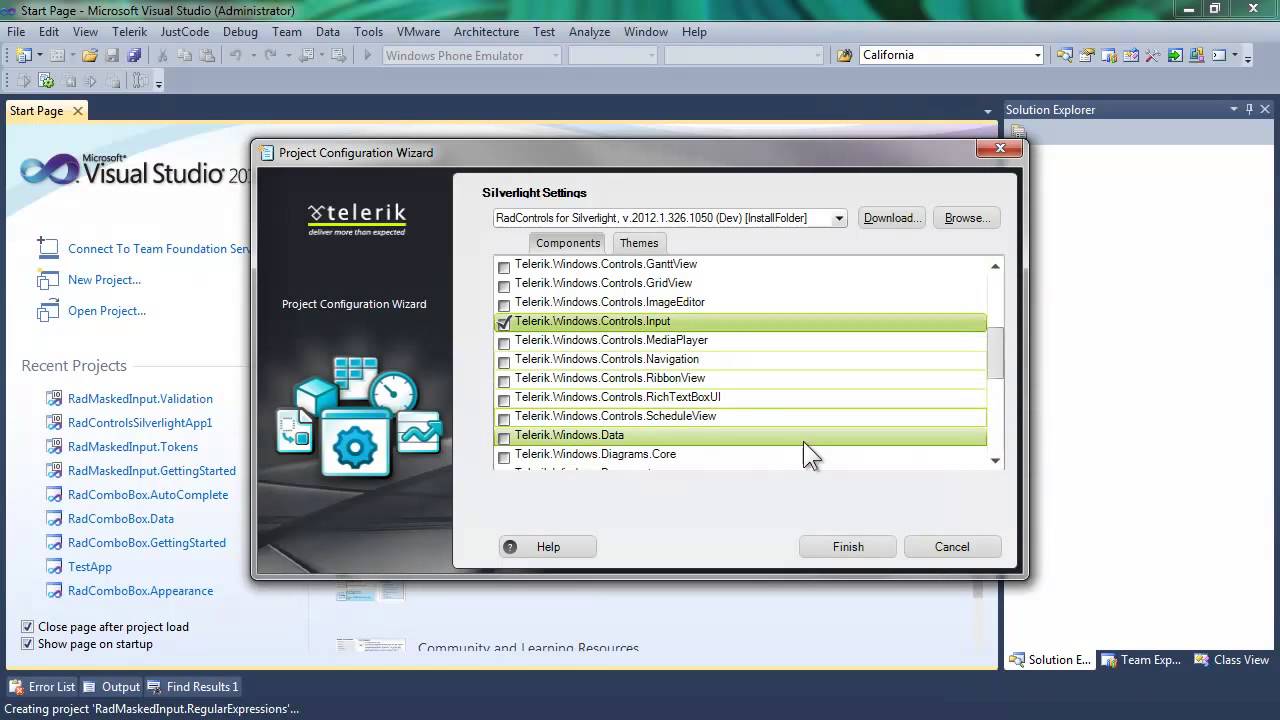Click the components list scroll down arrow
The height and width of the screenshot is (720, 1280).
pyautogui.click(x=995, y=460)
